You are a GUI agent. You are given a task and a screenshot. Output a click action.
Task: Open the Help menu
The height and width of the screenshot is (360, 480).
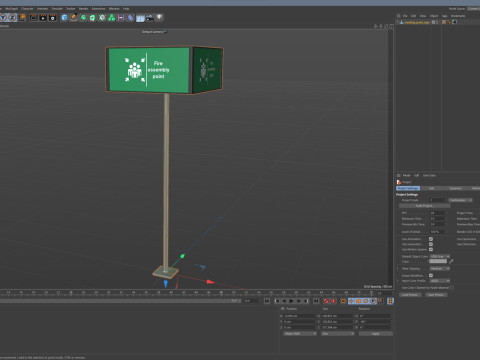click(x=126, y=9)
